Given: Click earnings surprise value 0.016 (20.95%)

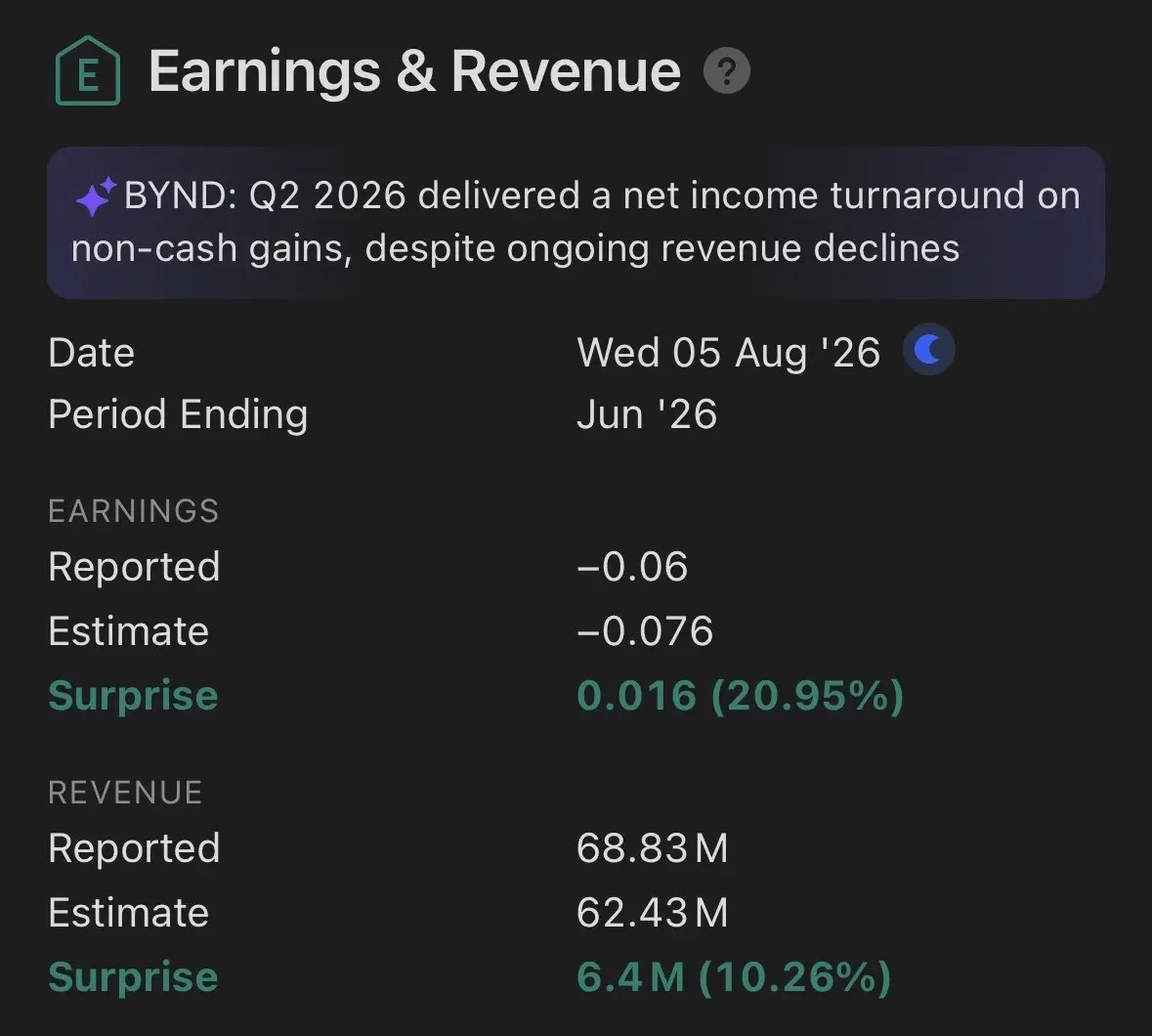Looking at the screenshot, I should pyautogui.click(x=740, y=696).
